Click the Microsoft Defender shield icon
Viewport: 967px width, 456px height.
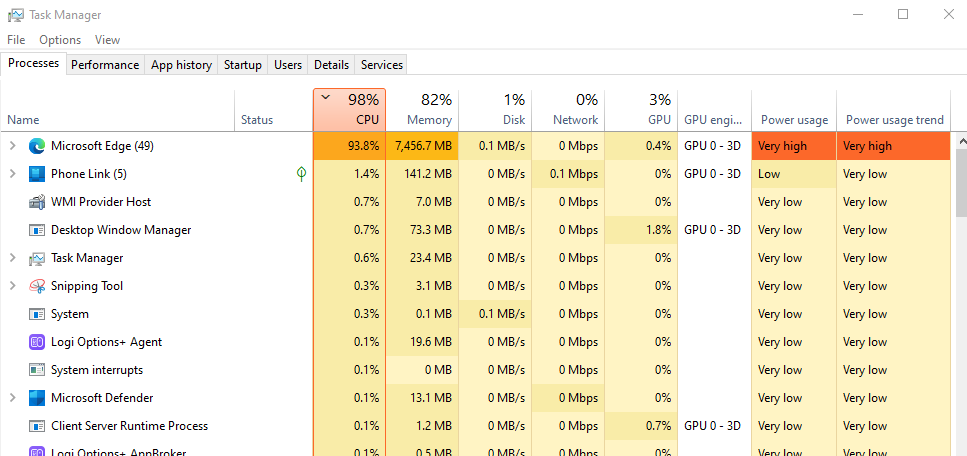point(37,398)
